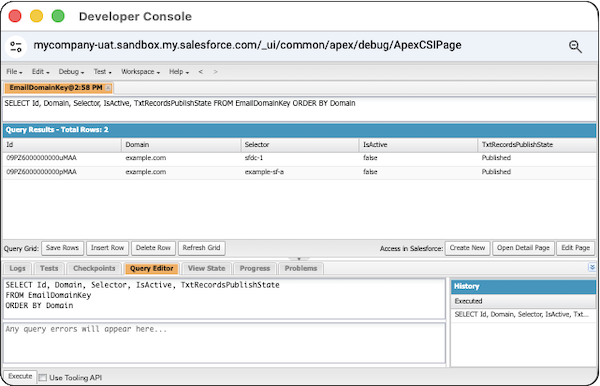Close the EmailDomainKey query tab
The width and height of the screenshot is (600, 386).
point(108,88)
